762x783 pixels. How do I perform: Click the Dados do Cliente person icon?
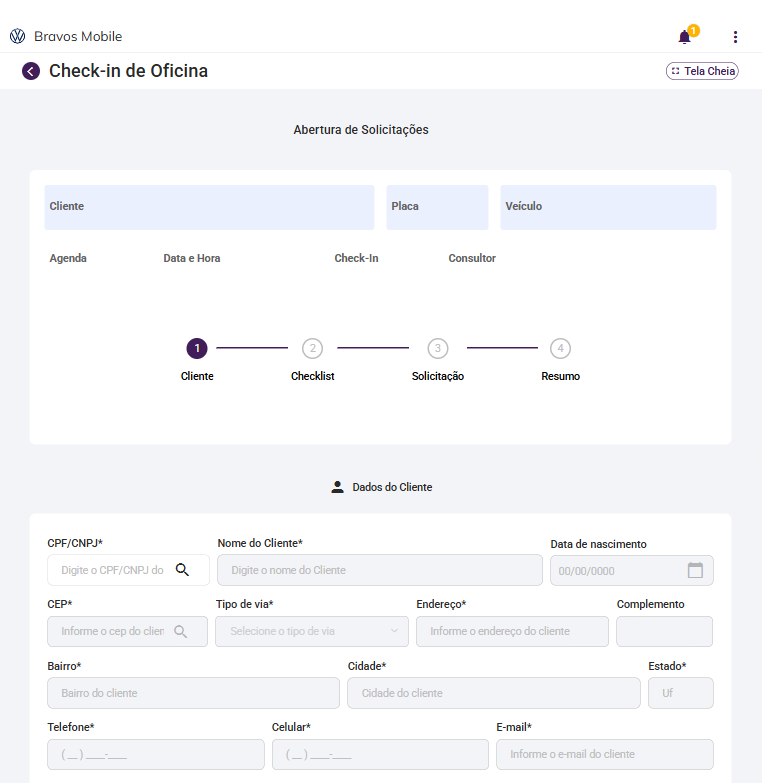tap(338, 488)
